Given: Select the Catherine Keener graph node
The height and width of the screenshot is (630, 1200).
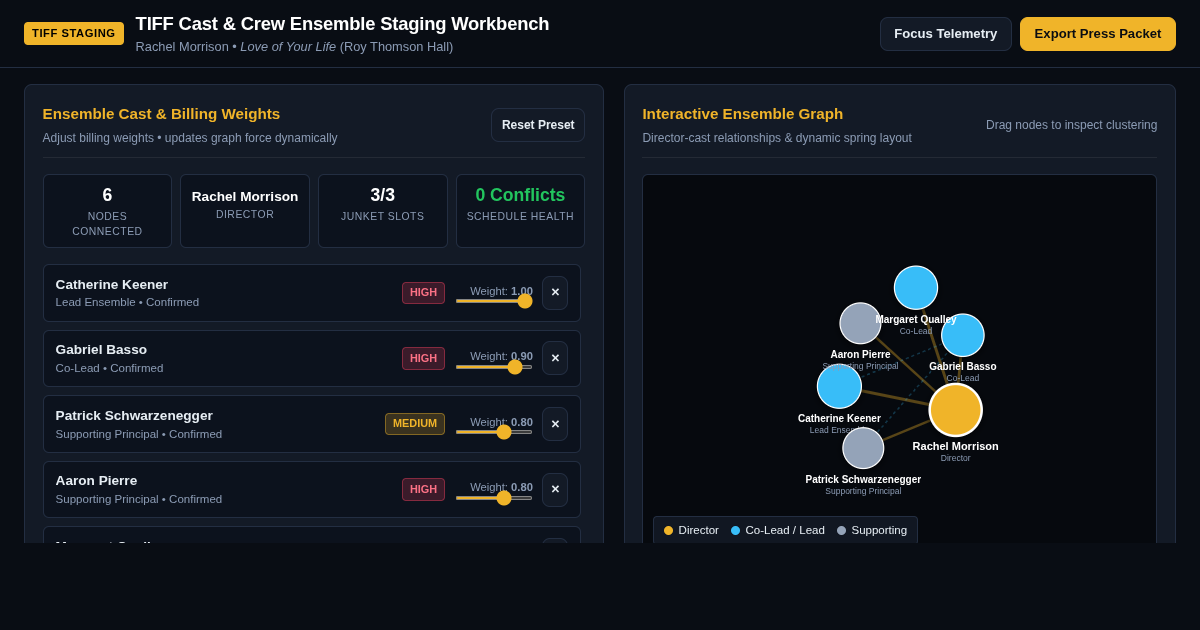Looking at the screenshot, I should click(x=839, y=386).
